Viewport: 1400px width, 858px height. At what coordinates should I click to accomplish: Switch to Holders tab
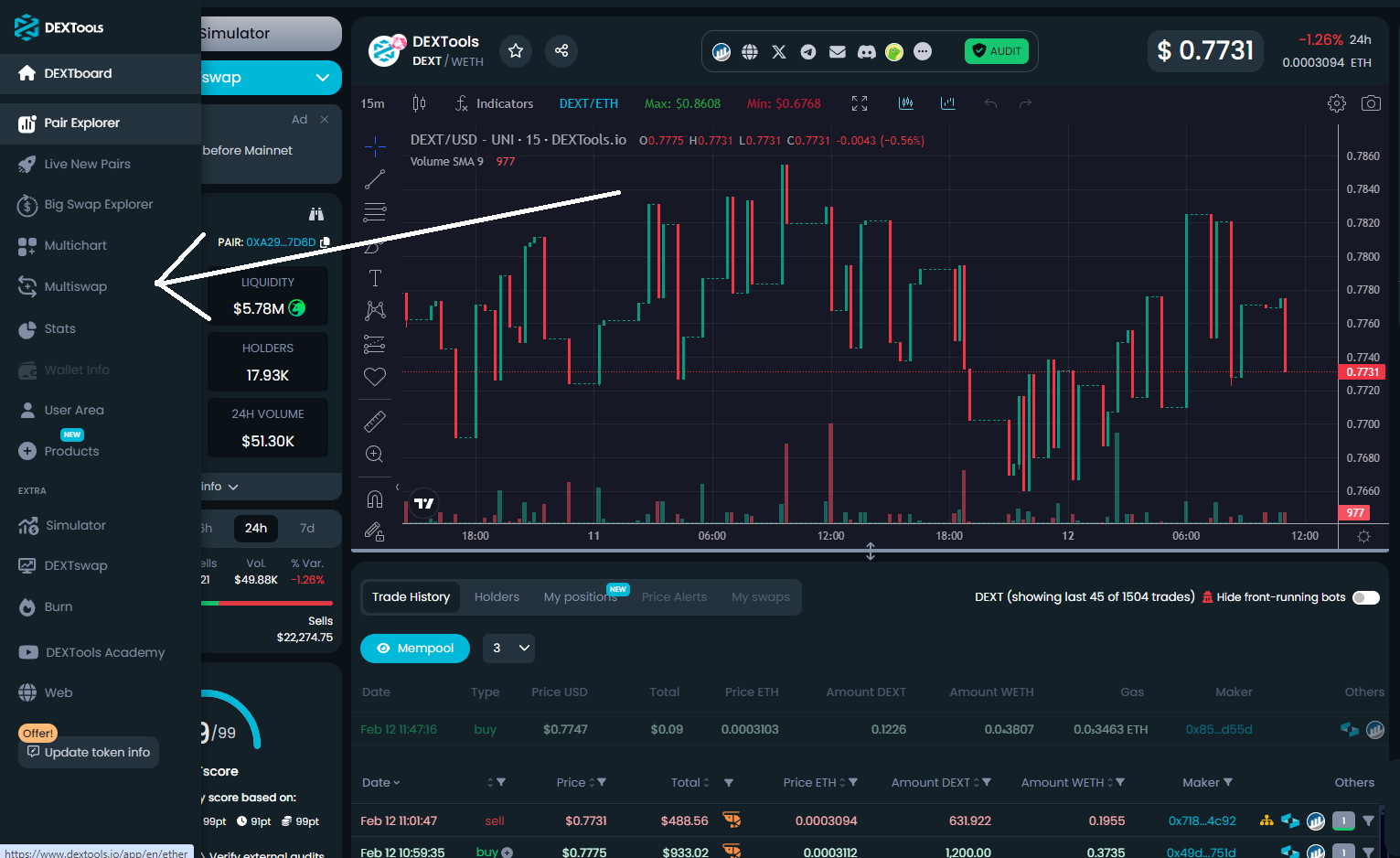[497, 597]
